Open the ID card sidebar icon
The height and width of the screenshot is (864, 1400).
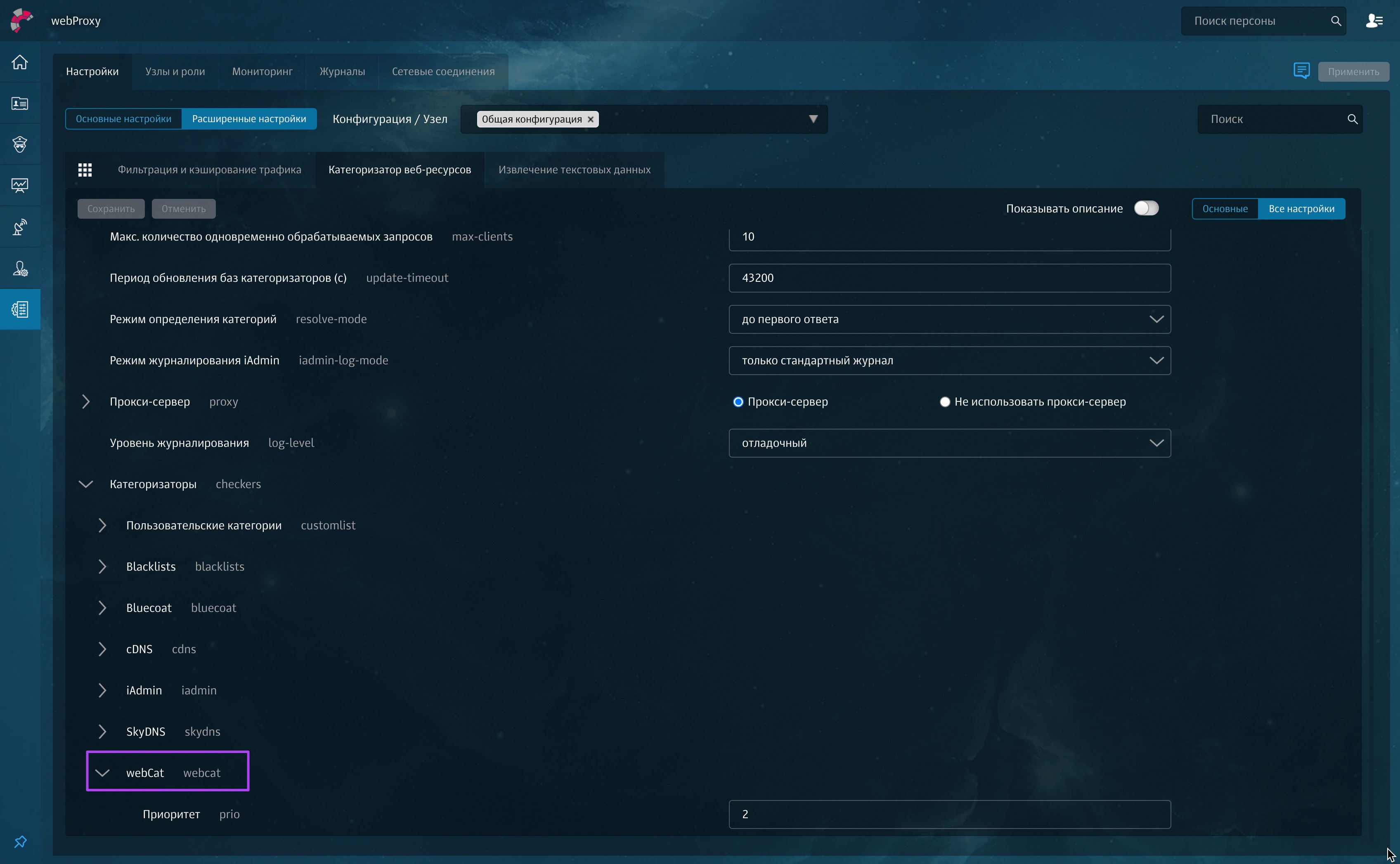[x=20, y=104]
